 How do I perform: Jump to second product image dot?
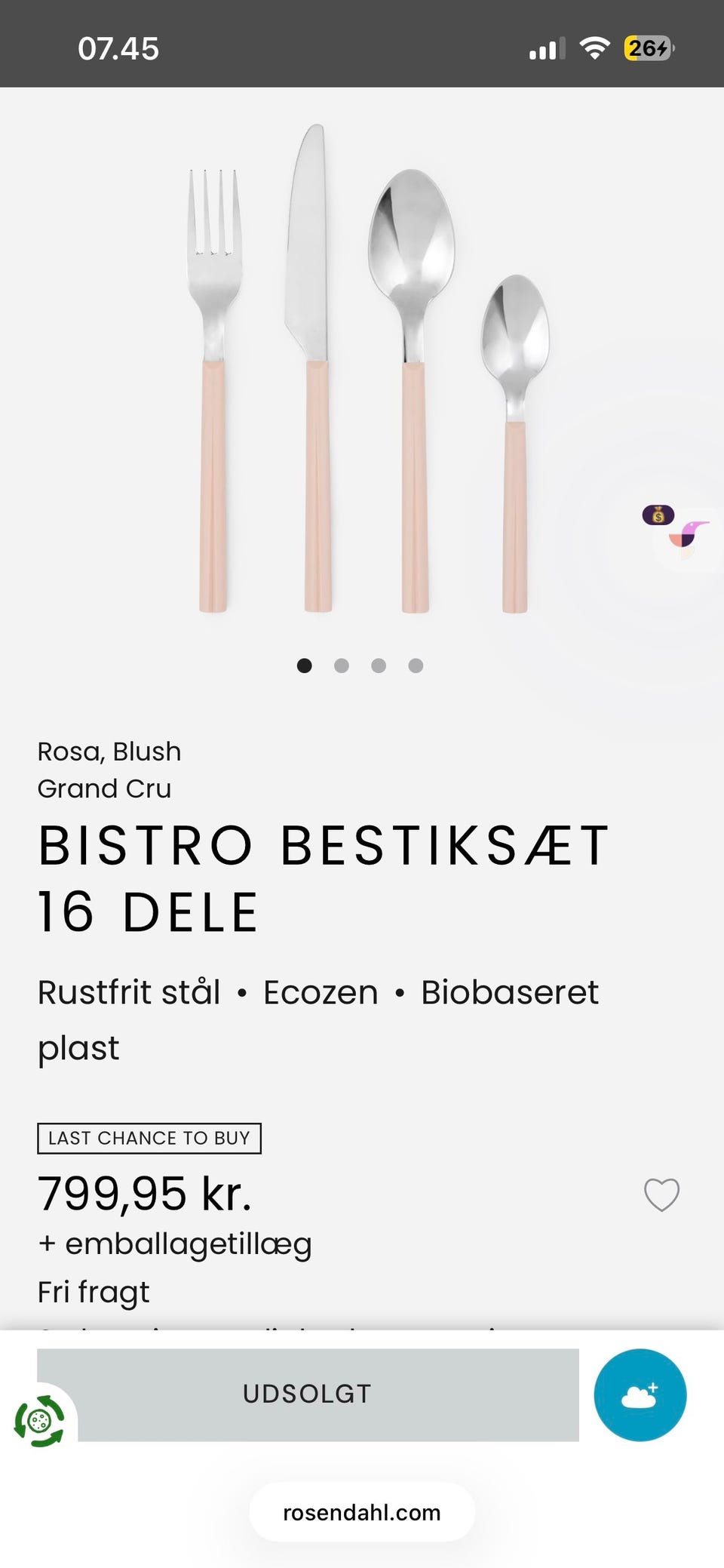pos(342,666)
